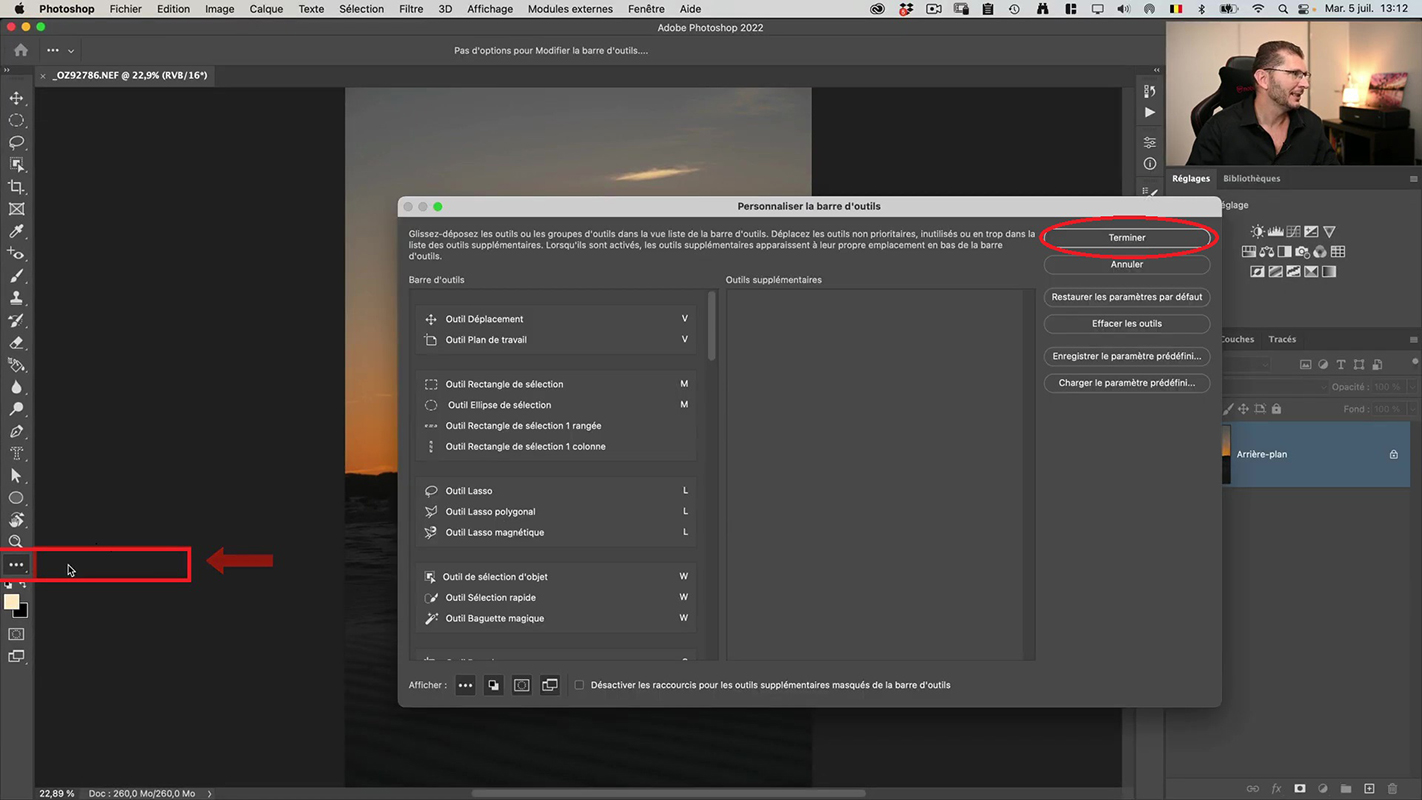Viewport: 1422px width, 800px height.
Task: Open the Brightness/Contrast adjustment icon
Action: (1257, 232)
